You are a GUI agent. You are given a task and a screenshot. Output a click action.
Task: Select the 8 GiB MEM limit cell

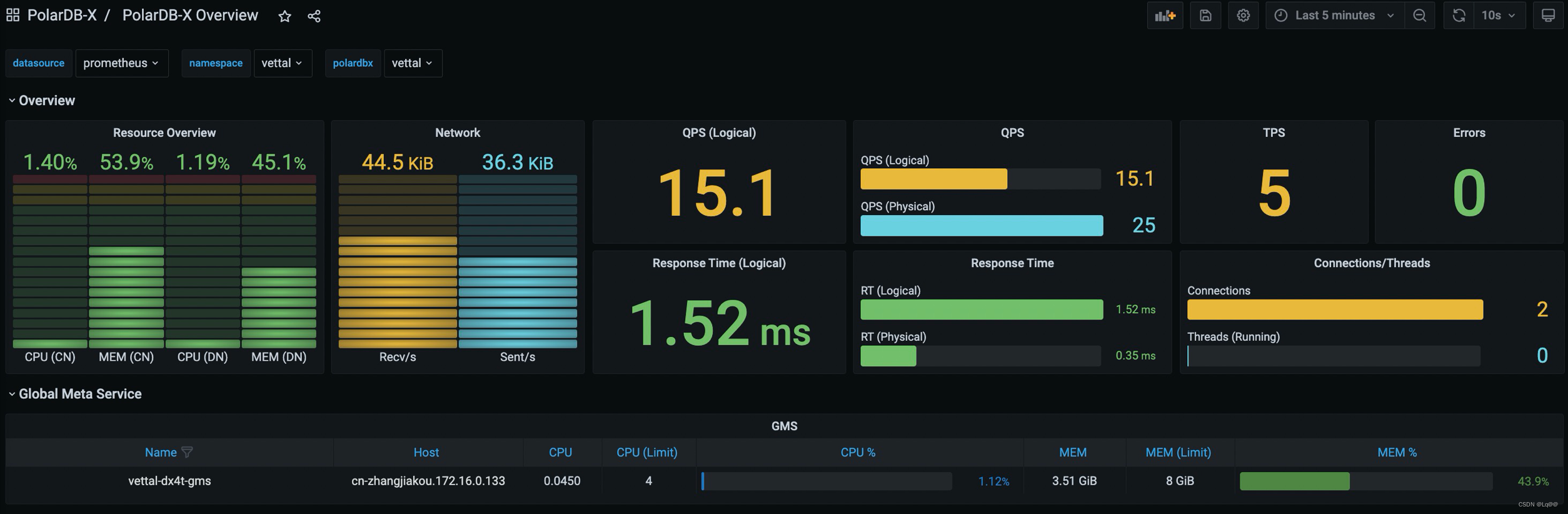tap(1180, 481)
